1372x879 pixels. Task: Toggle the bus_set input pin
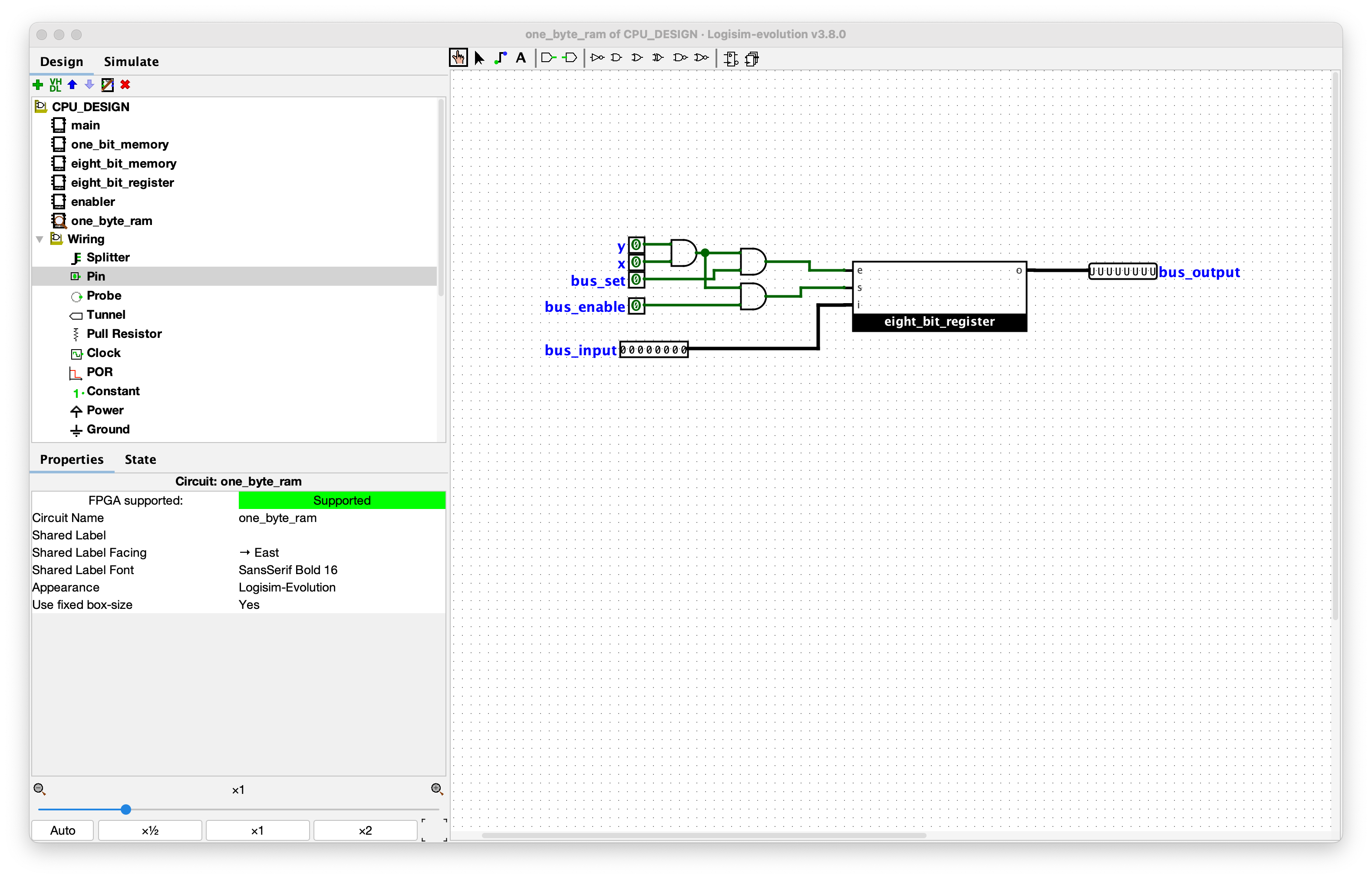(636, 280)
